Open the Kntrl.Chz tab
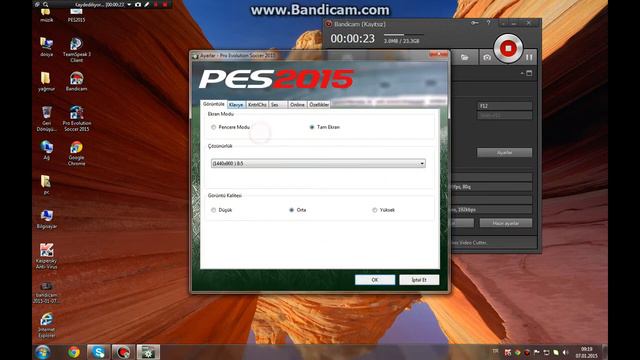This screenshot has width=640, height=360. 257,105
